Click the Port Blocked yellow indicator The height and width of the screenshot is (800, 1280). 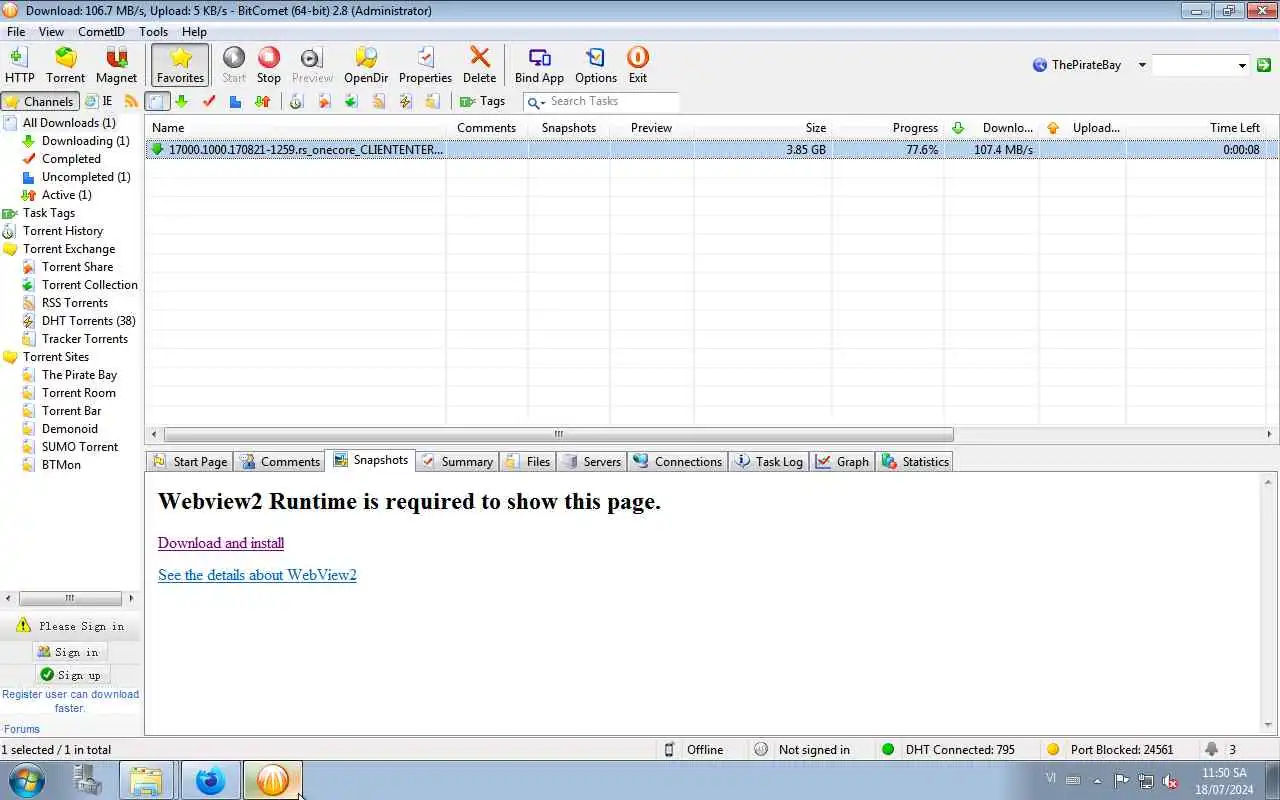pos(1052,750)
